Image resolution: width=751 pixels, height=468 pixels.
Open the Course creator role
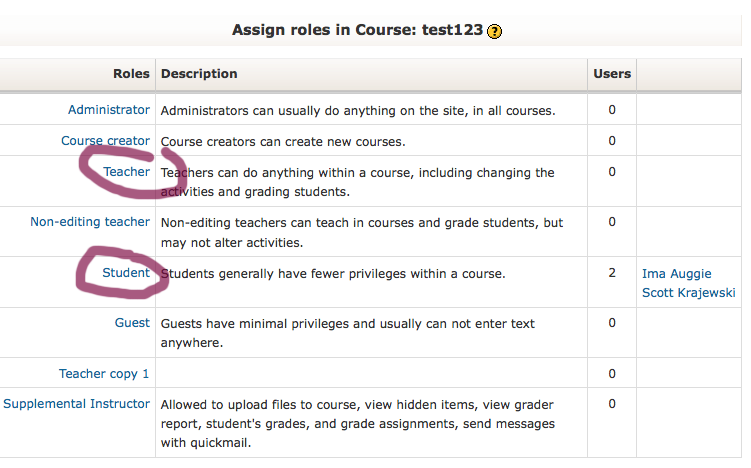click(105, 141)
